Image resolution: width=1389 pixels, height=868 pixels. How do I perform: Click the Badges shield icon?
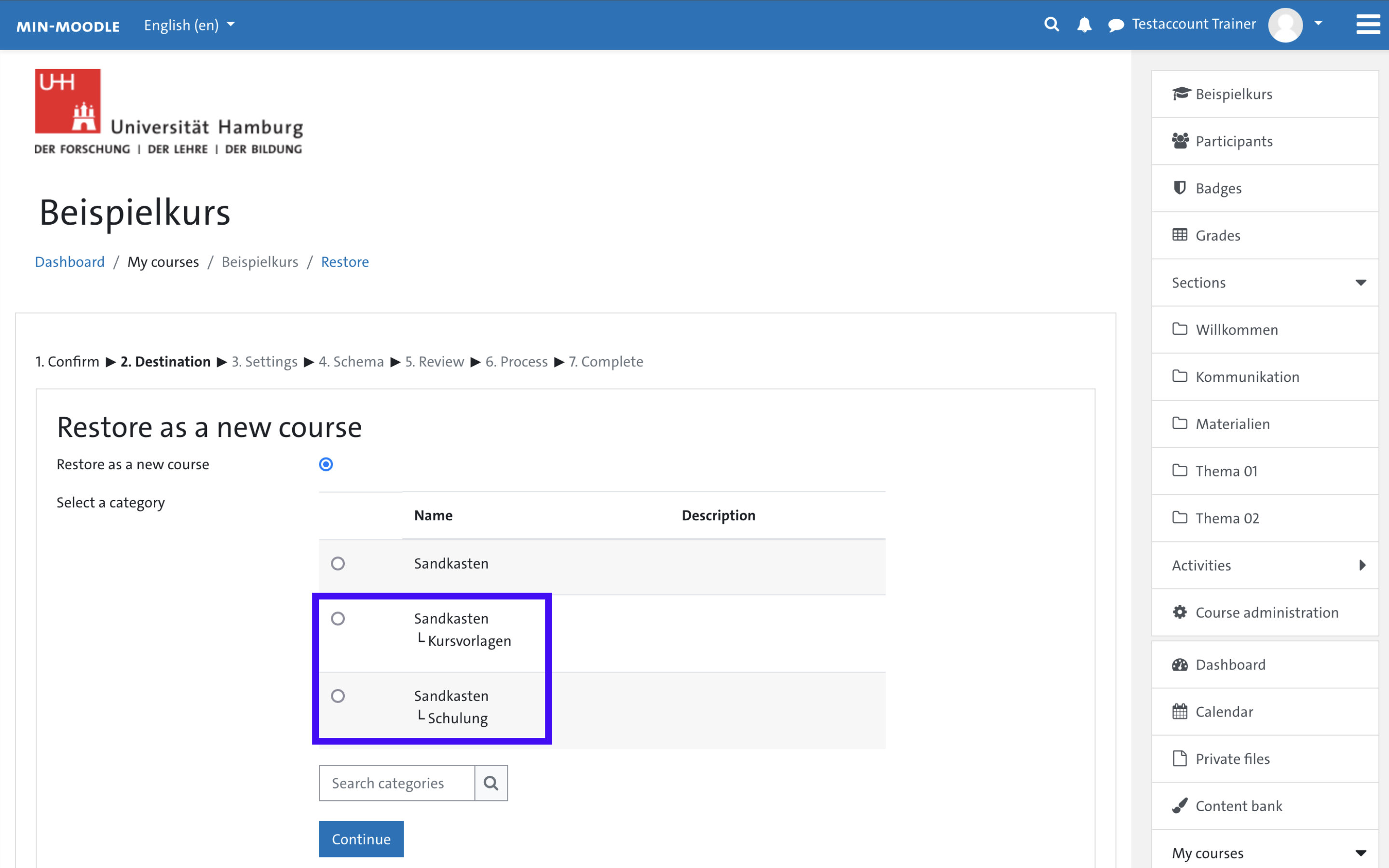1180,188
